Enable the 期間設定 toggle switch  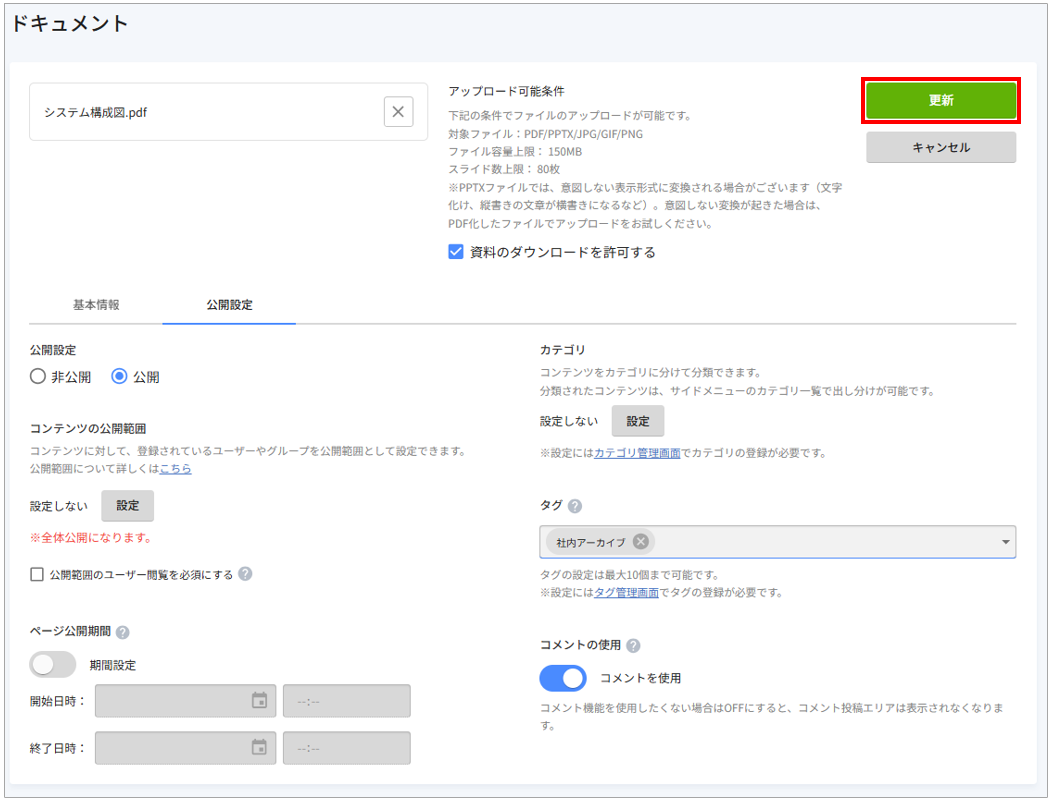click(x=53, y=665)
